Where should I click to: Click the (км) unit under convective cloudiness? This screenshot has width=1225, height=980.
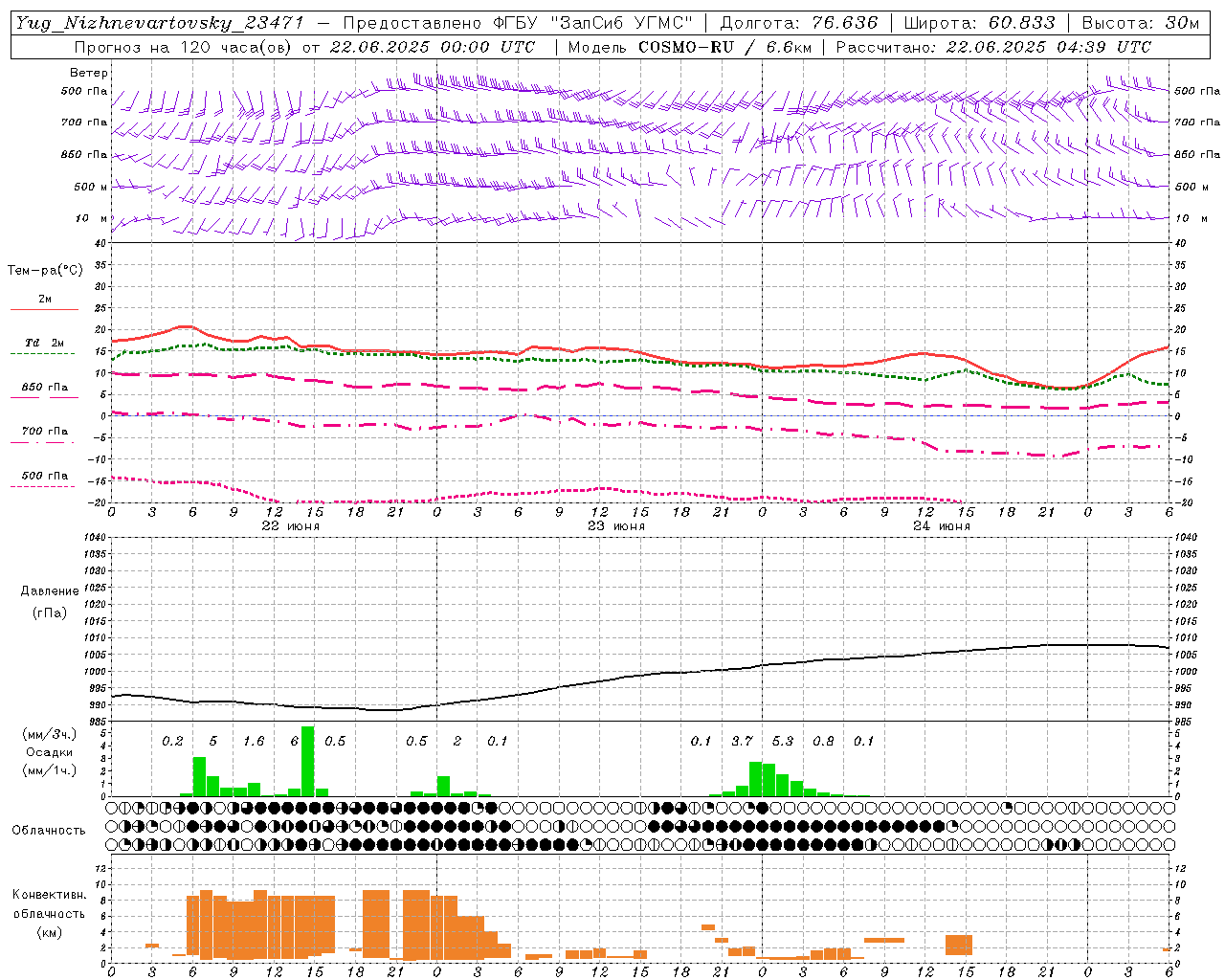tap(49, 931)
